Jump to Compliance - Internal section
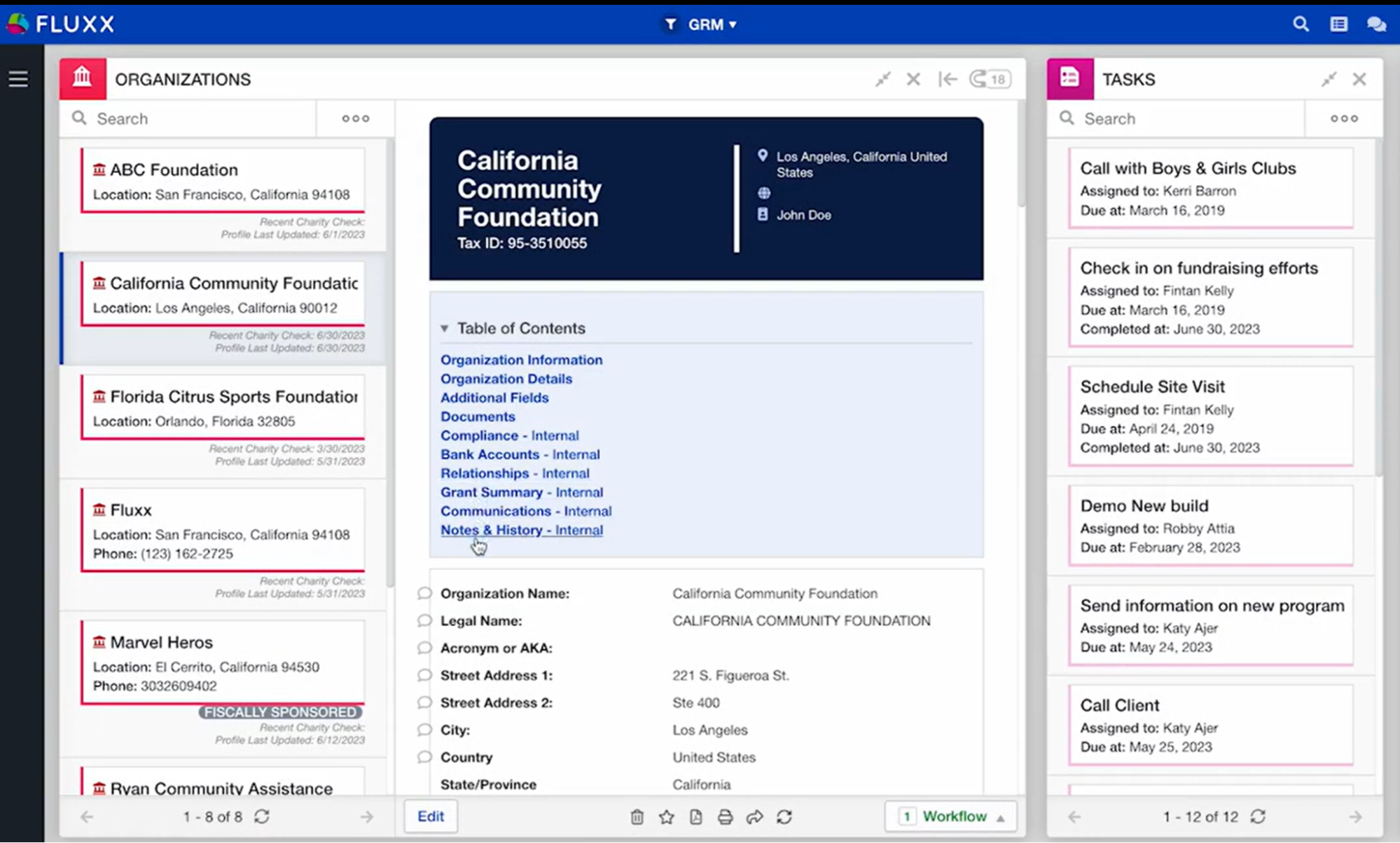The height and width of the screenshot is (843, 1400). [510, 436]
